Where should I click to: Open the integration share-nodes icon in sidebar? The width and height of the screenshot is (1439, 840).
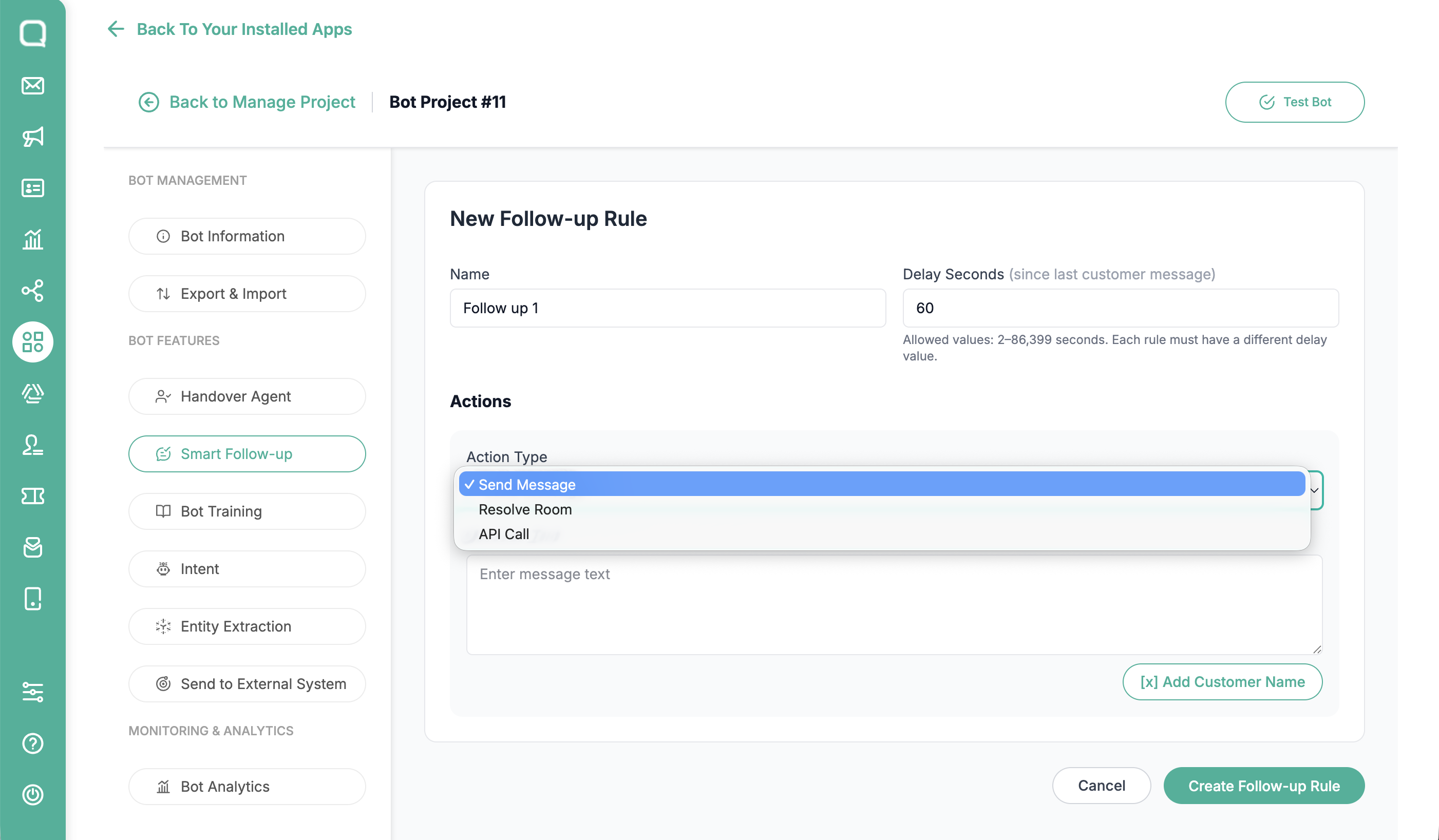tap(32, 291)
